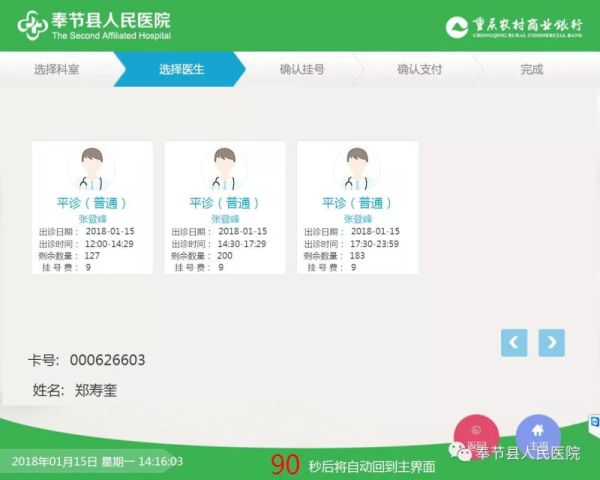This screenshot has height=480, width=600.
Task: Go to previous page with left arrow
Action: coord(514,343)
